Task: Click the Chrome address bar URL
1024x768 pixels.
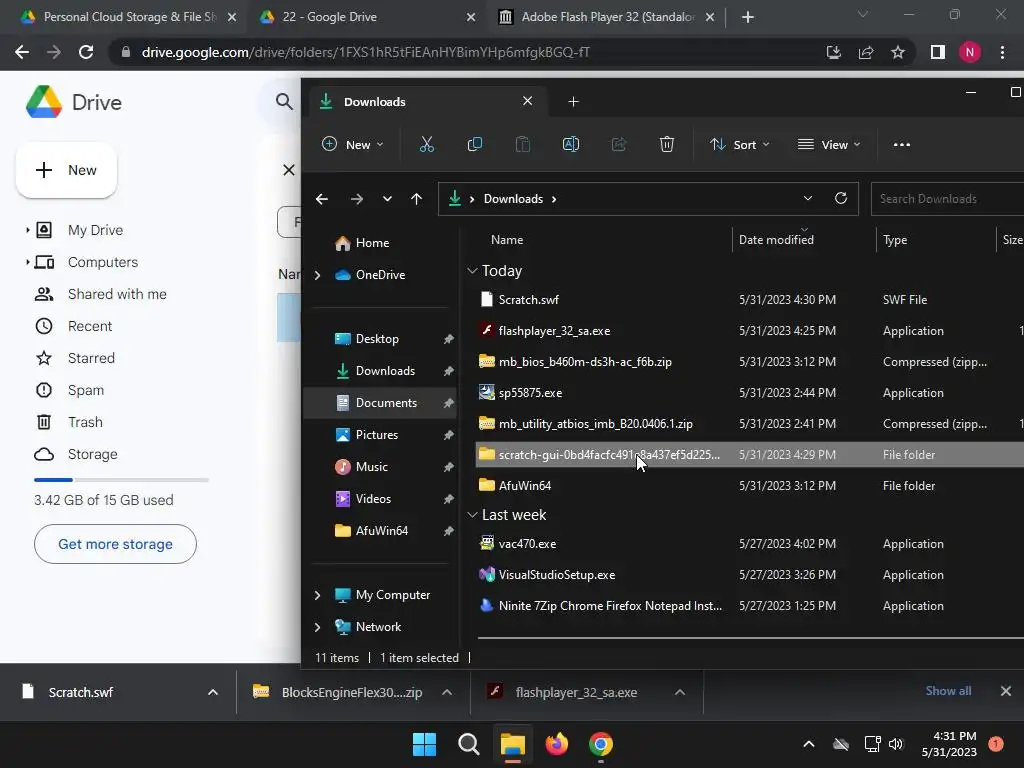Action: [366, 52]
